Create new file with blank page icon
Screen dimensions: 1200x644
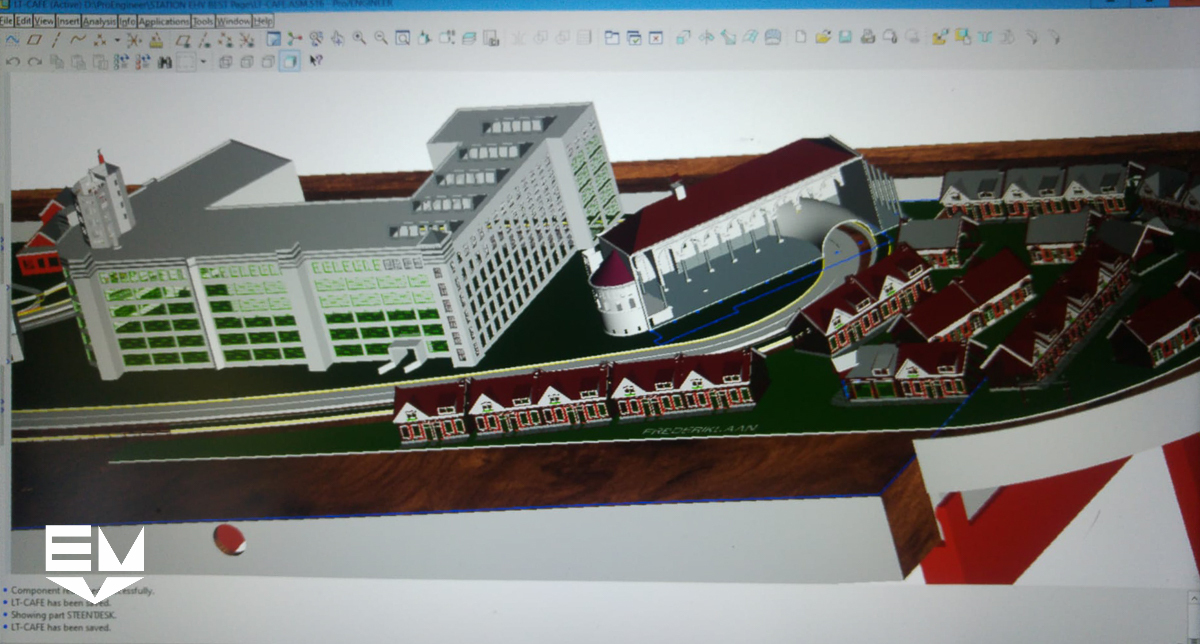800,38
